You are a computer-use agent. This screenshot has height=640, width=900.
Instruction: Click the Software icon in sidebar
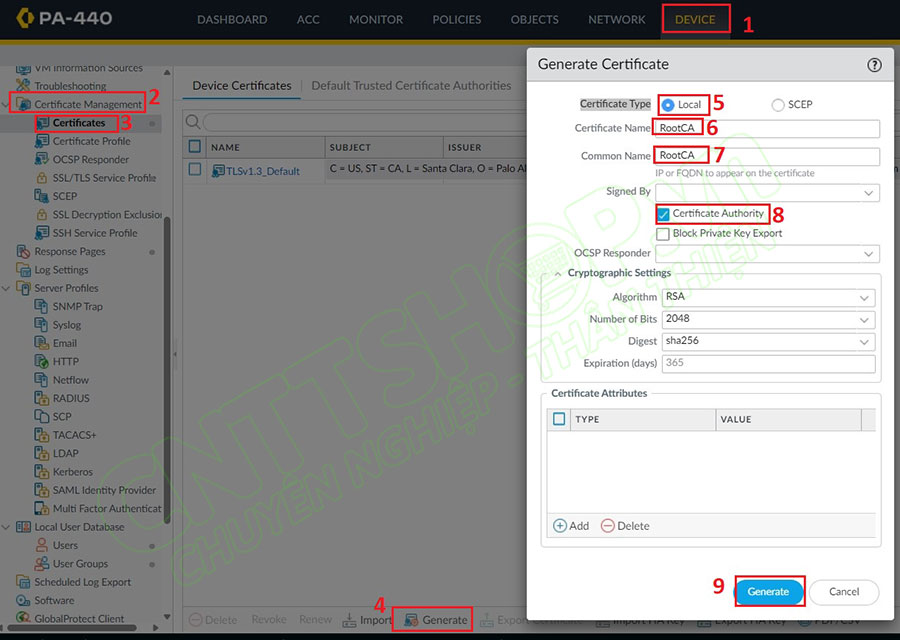tap(24, 600)
